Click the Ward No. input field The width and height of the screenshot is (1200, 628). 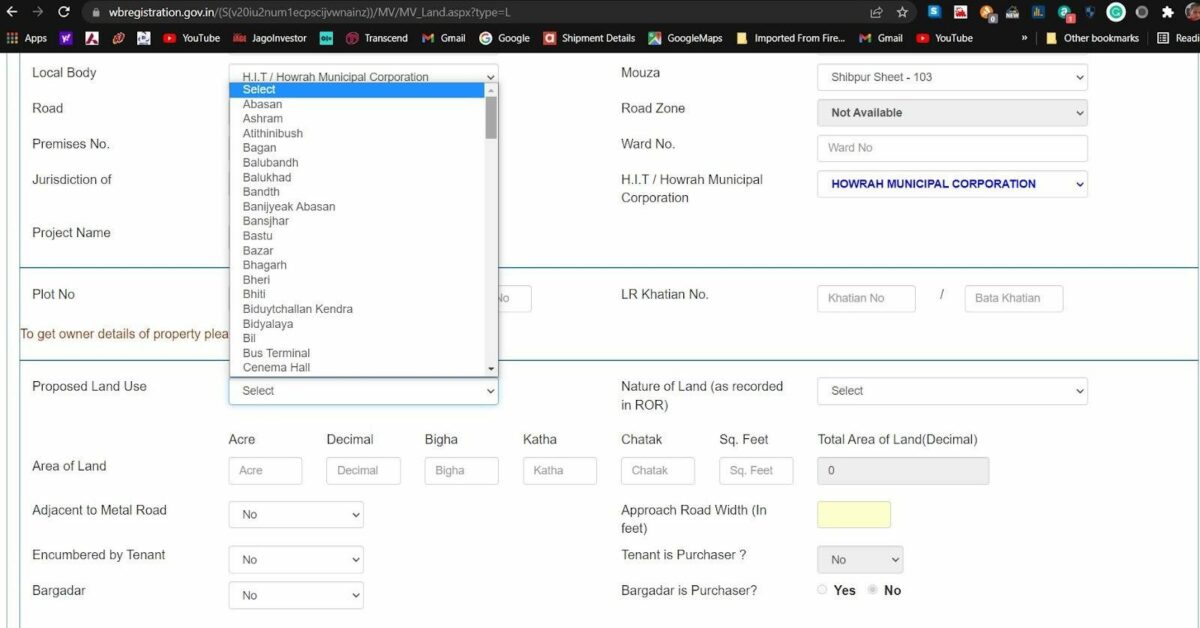pos(952,148)
